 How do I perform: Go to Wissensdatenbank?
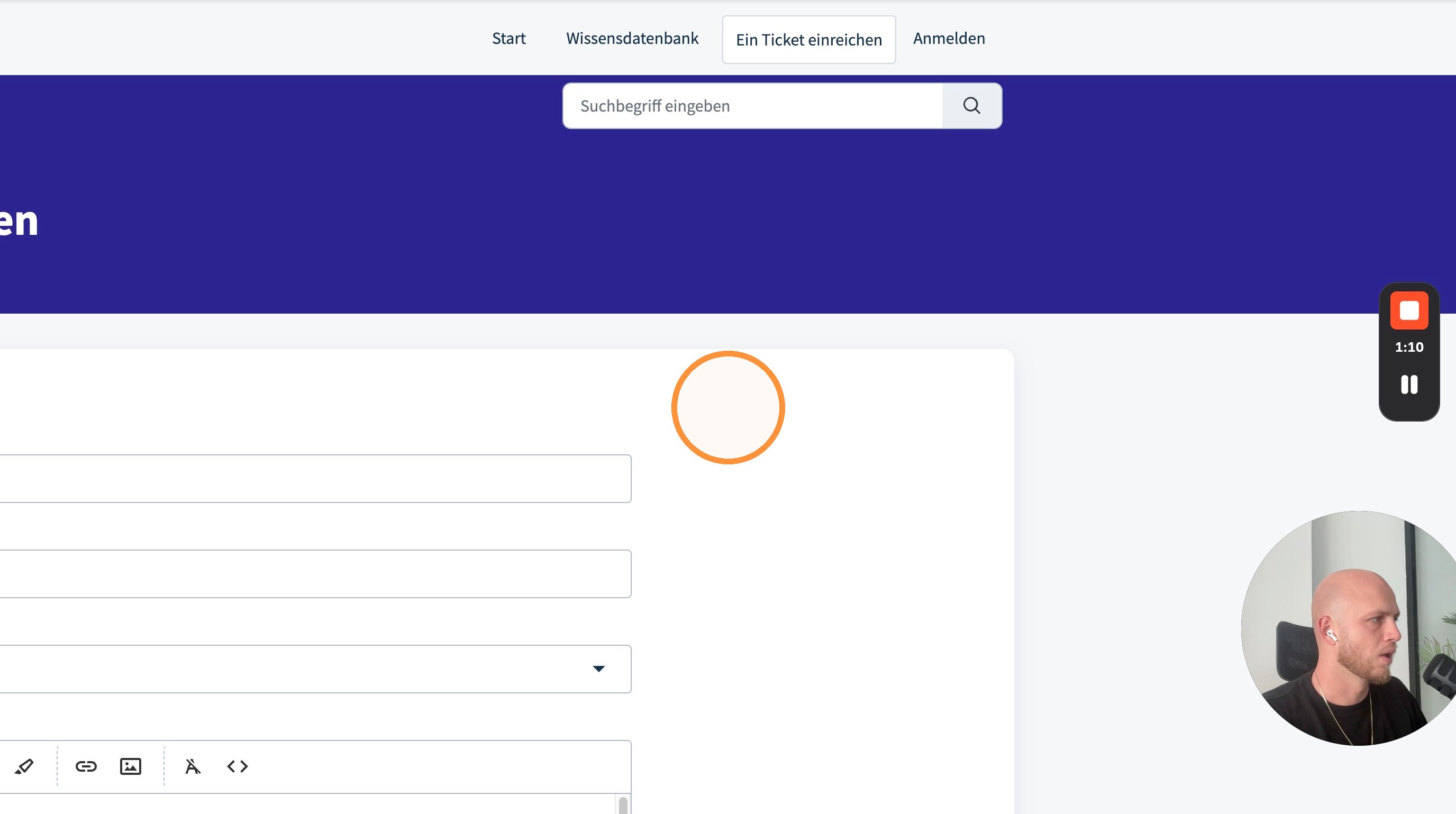[632, 39]
